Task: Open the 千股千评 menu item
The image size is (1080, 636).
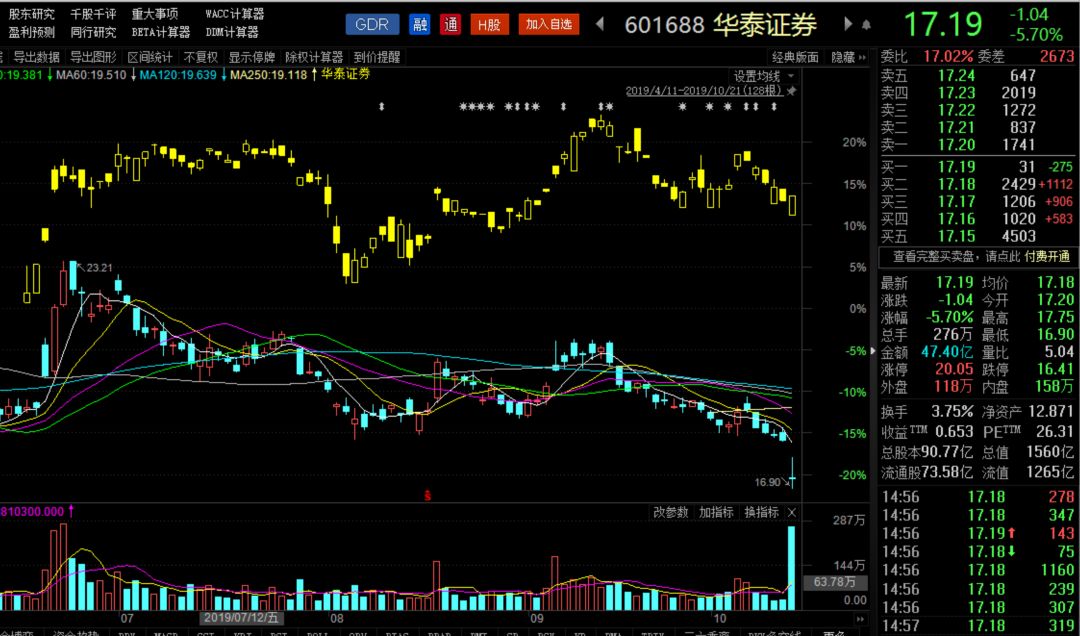Action: point(93,14)
